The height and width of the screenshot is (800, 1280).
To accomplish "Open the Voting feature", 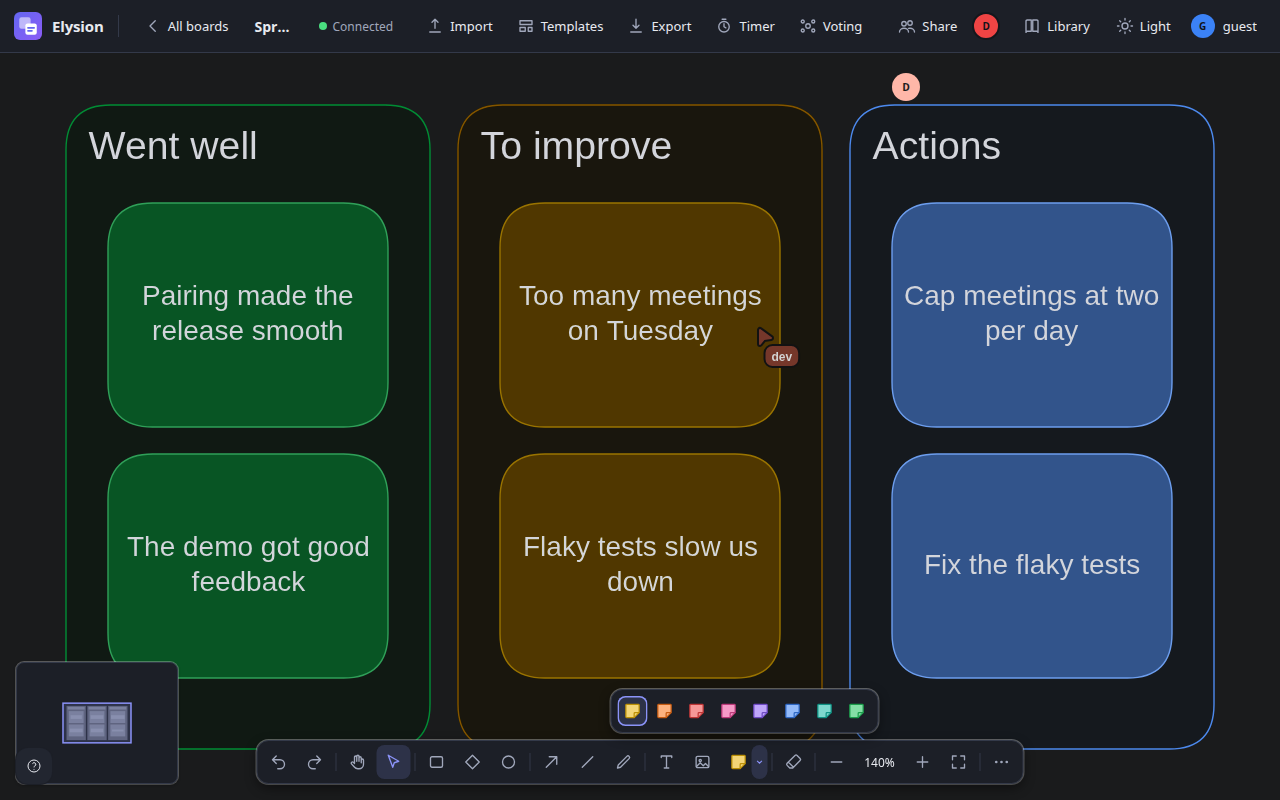I will point(831,26).
